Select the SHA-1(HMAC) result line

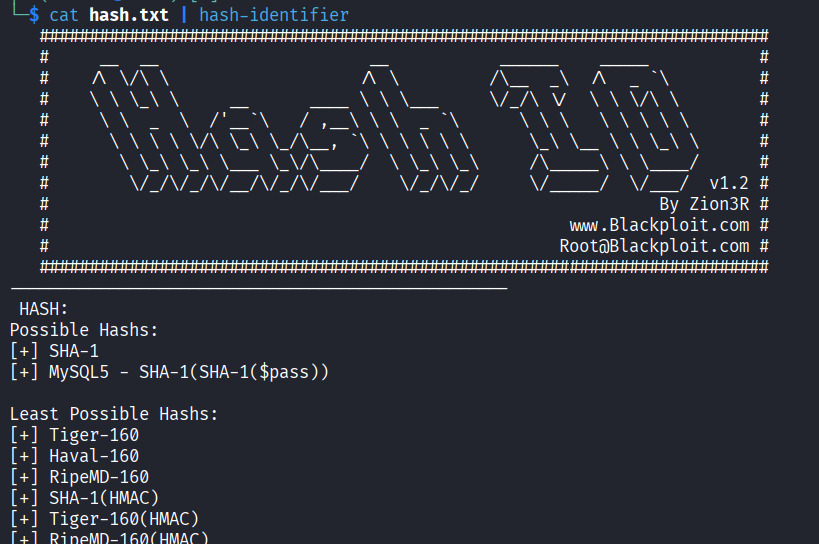point(103,498)
